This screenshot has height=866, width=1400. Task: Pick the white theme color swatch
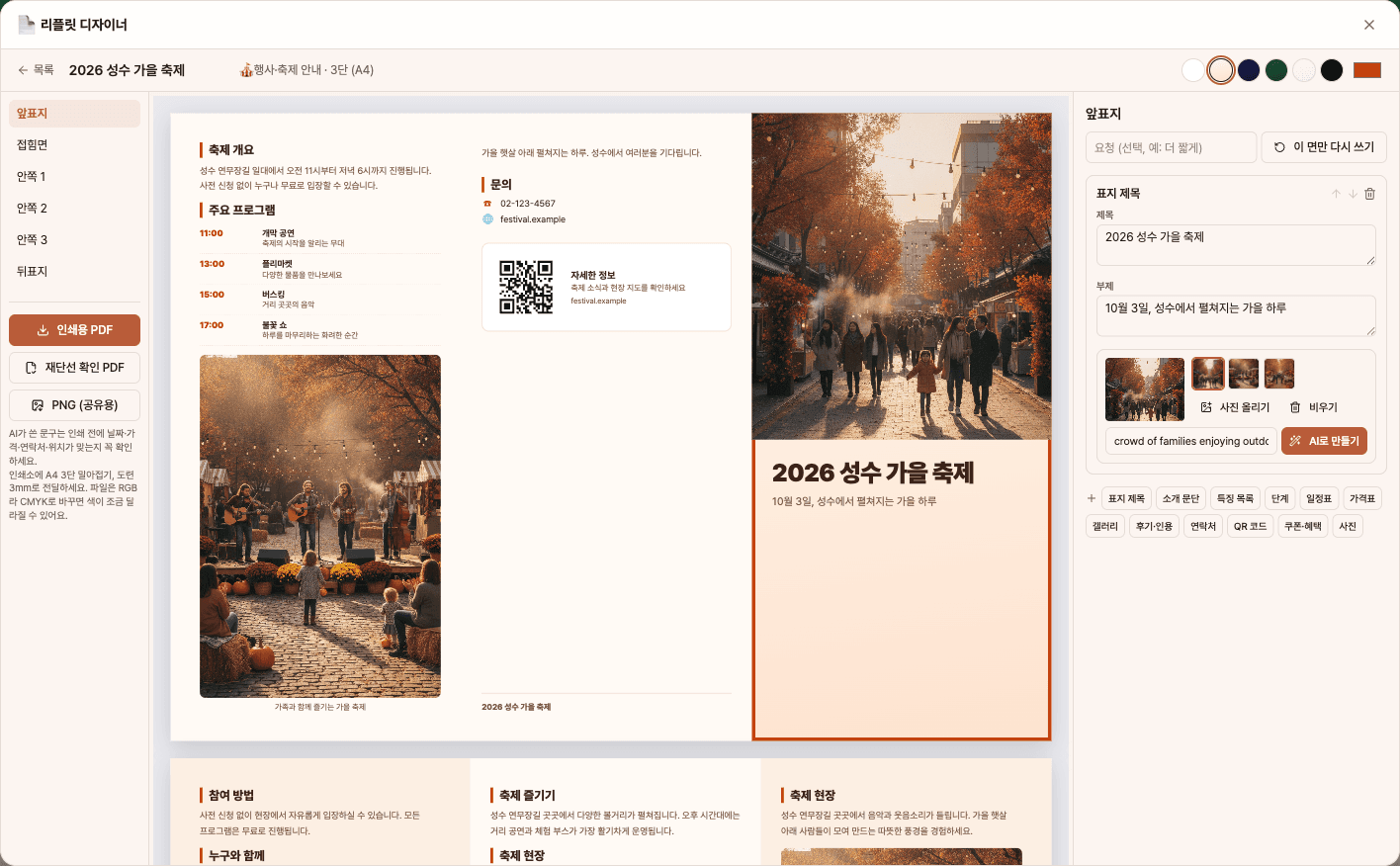(x=1193, y=70)
